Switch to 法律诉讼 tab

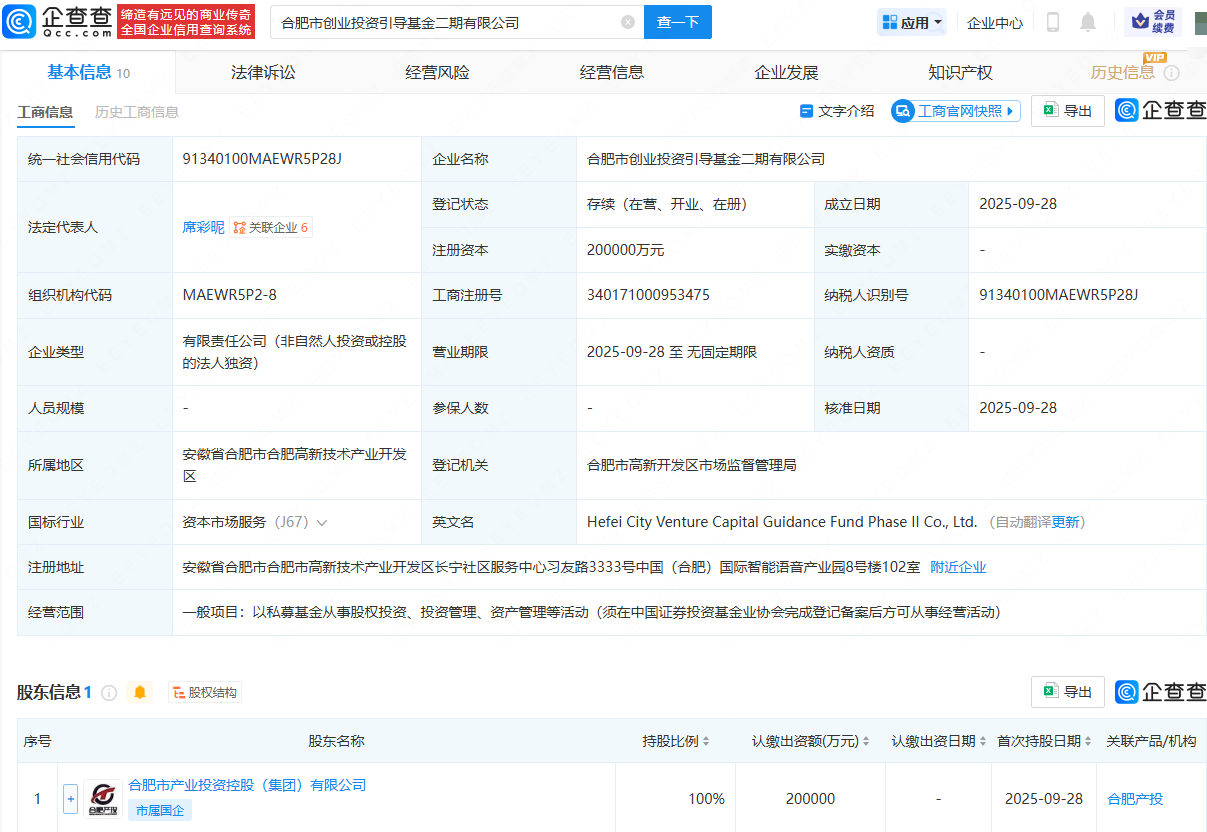click(x=263, y=72)
